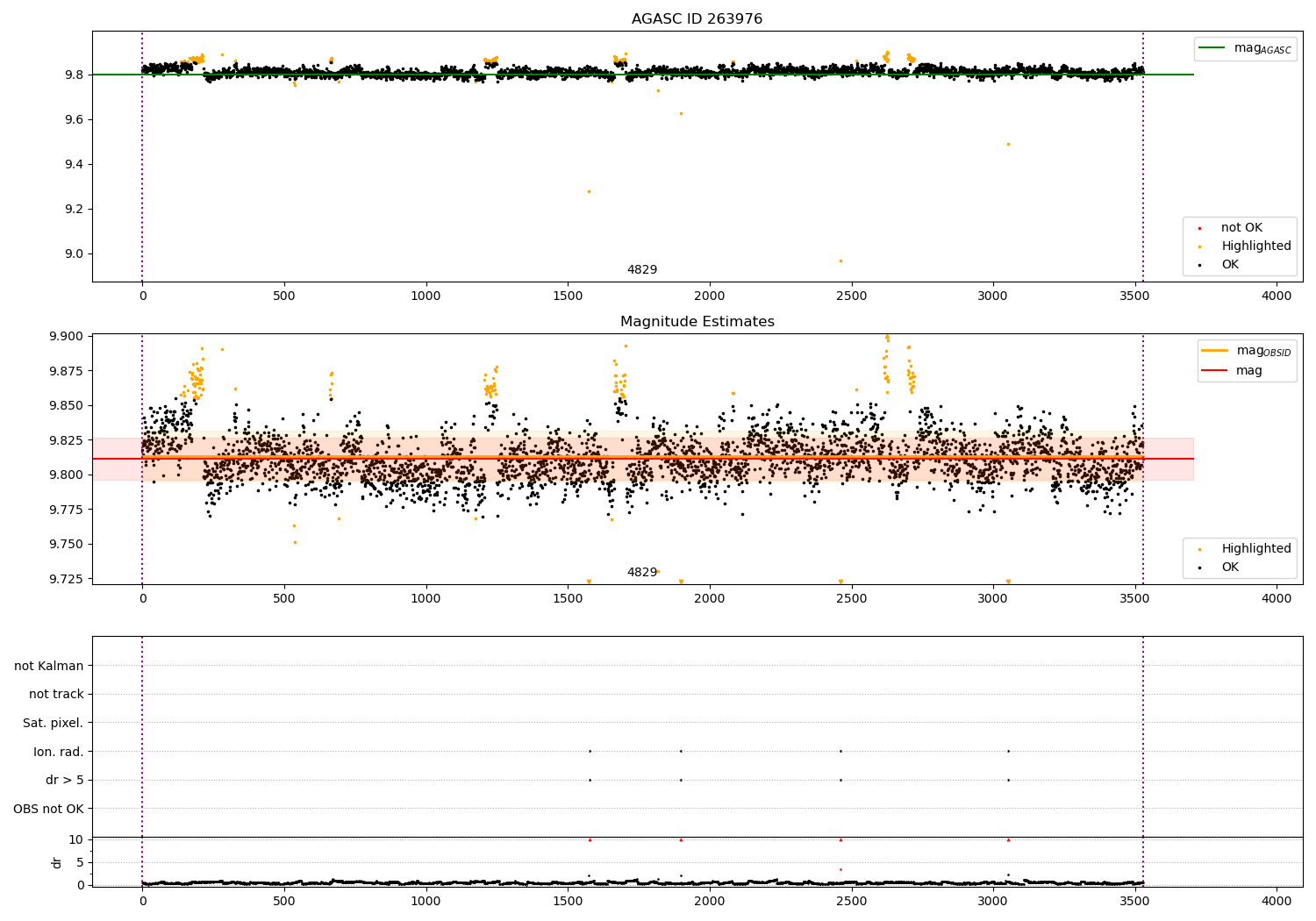Click the 'dr > 5' row label
1316x921 pixels.
coord(65,780)
